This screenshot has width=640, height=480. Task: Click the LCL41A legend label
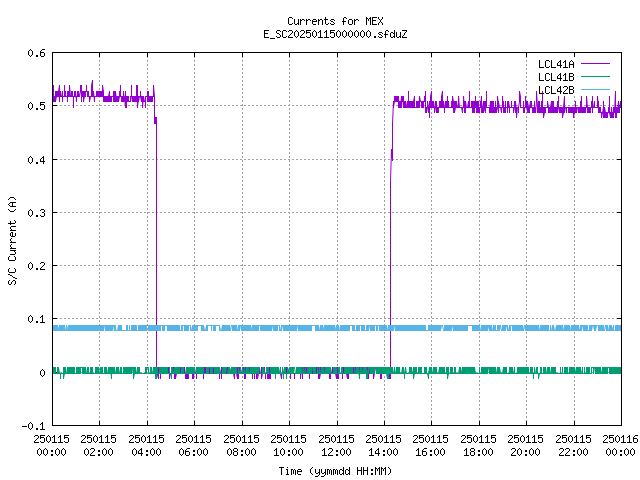tap(556, 64)
